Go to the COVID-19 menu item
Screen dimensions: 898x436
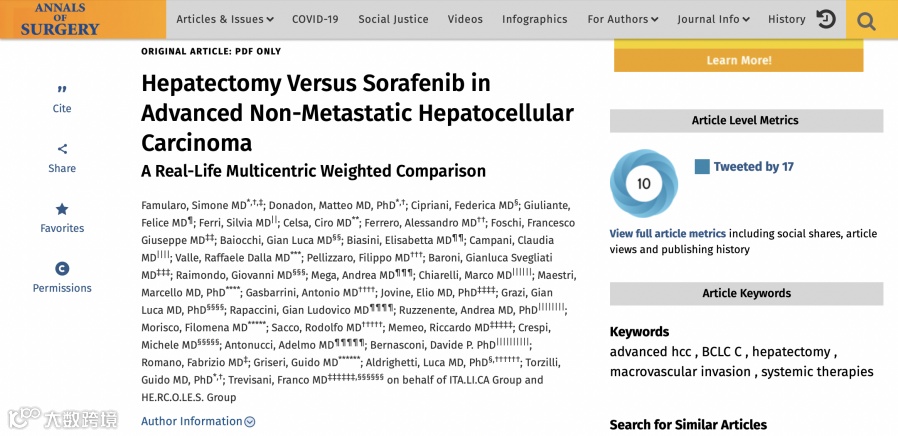click(315, 19)
